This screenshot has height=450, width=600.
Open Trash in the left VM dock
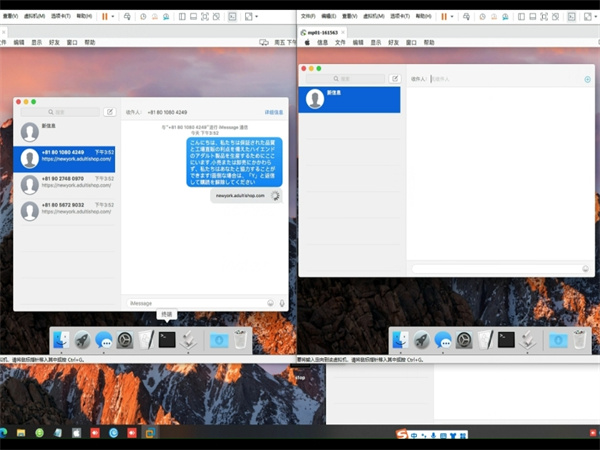(240, 340)
